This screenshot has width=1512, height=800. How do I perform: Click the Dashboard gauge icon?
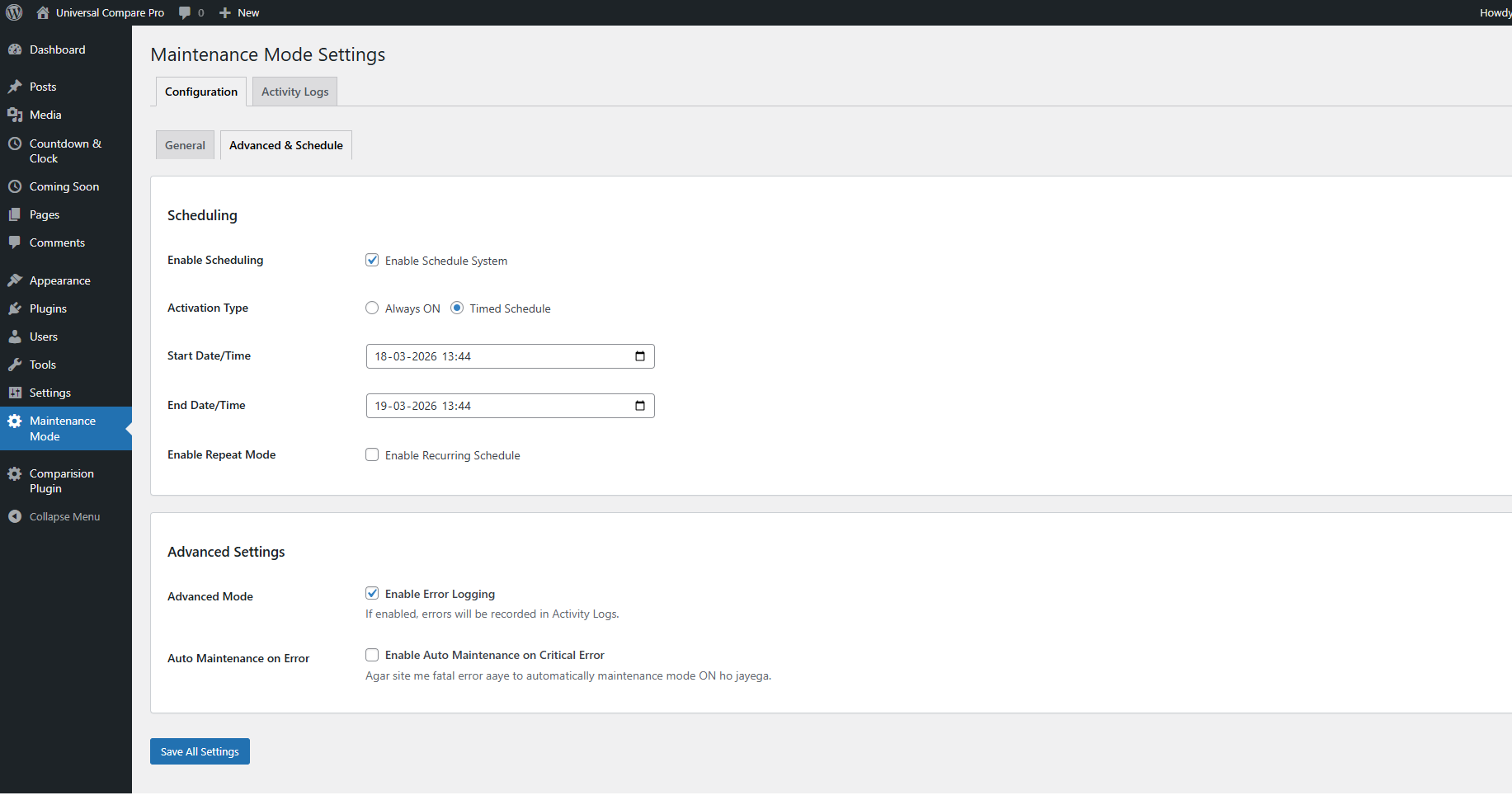[x=15, y=49]
